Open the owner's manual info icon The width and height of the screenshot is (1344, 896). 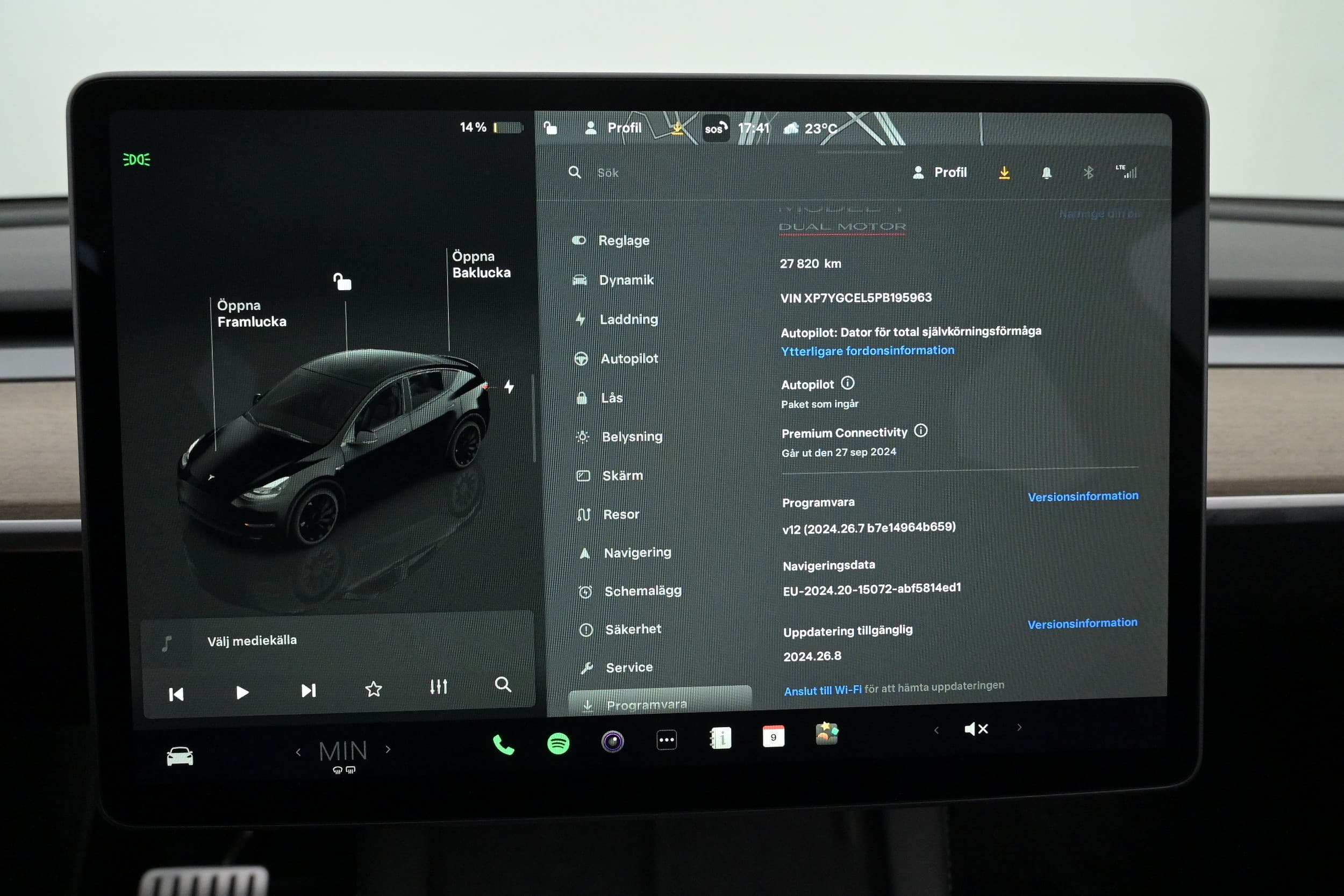click(x=720, y=739)
